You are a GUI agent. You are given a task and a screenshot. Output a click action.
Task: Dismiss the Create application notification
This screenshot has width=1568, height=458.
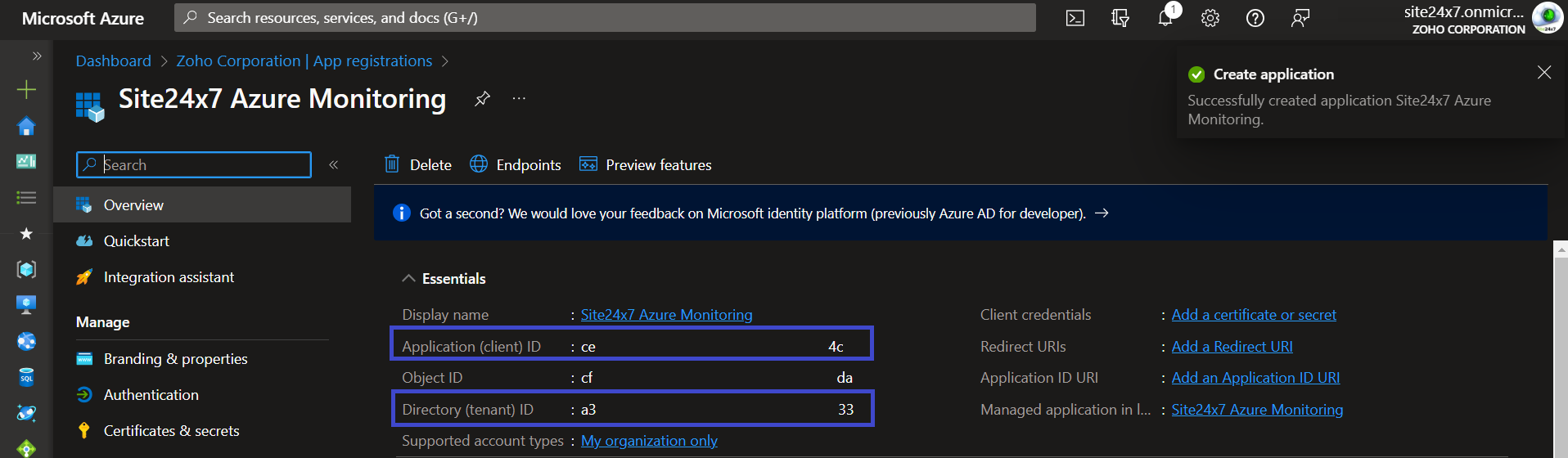(1543, 73)
